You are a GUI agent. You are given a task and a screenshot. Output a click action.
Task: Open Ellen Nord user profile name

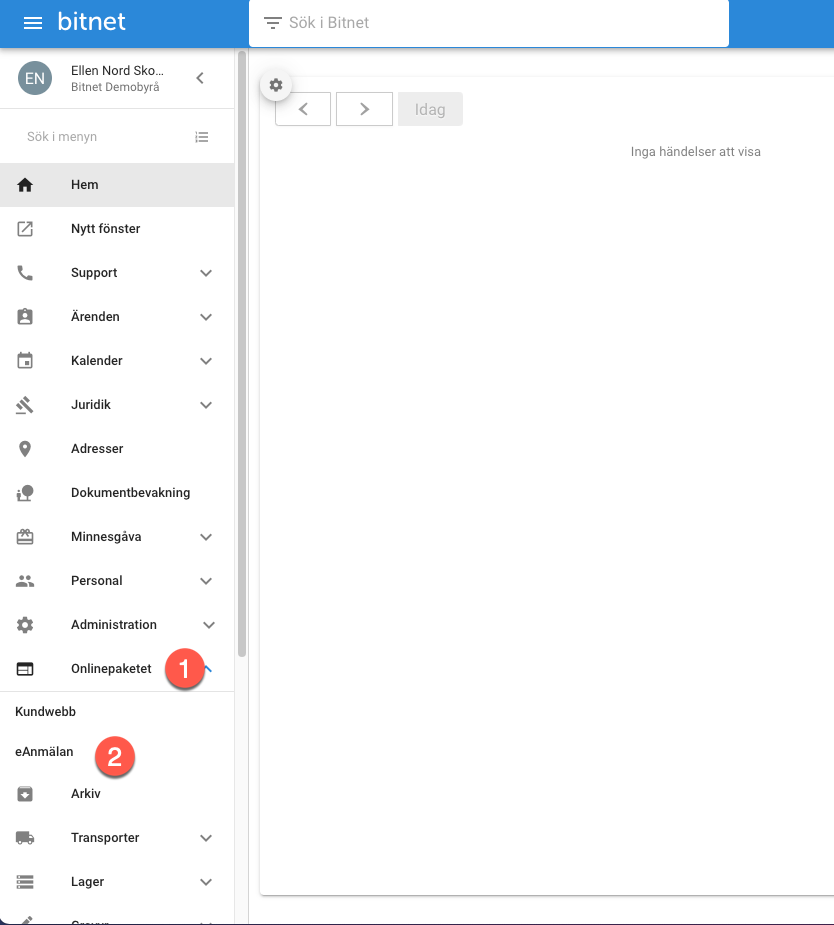point(117,70)
